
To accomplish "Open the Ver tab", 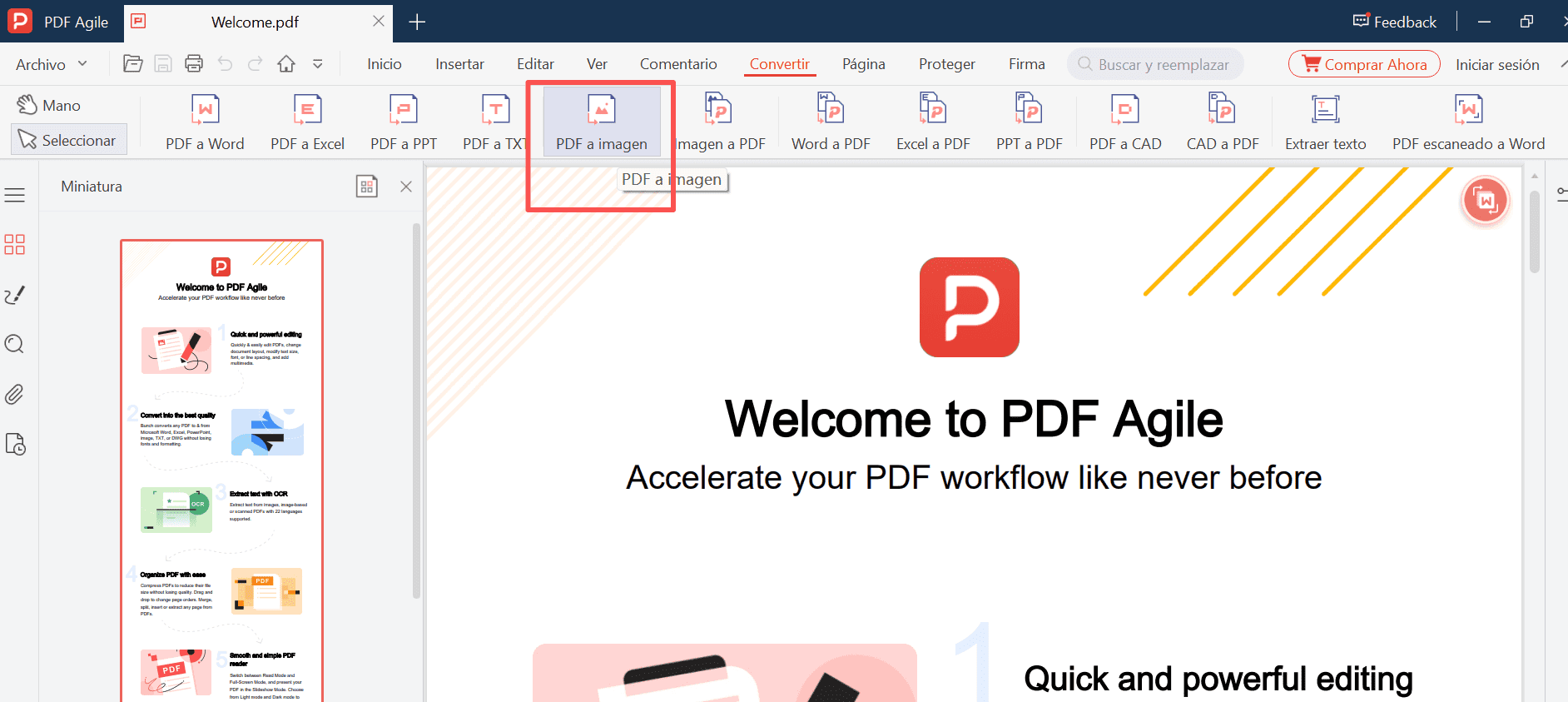I will 597,64.
